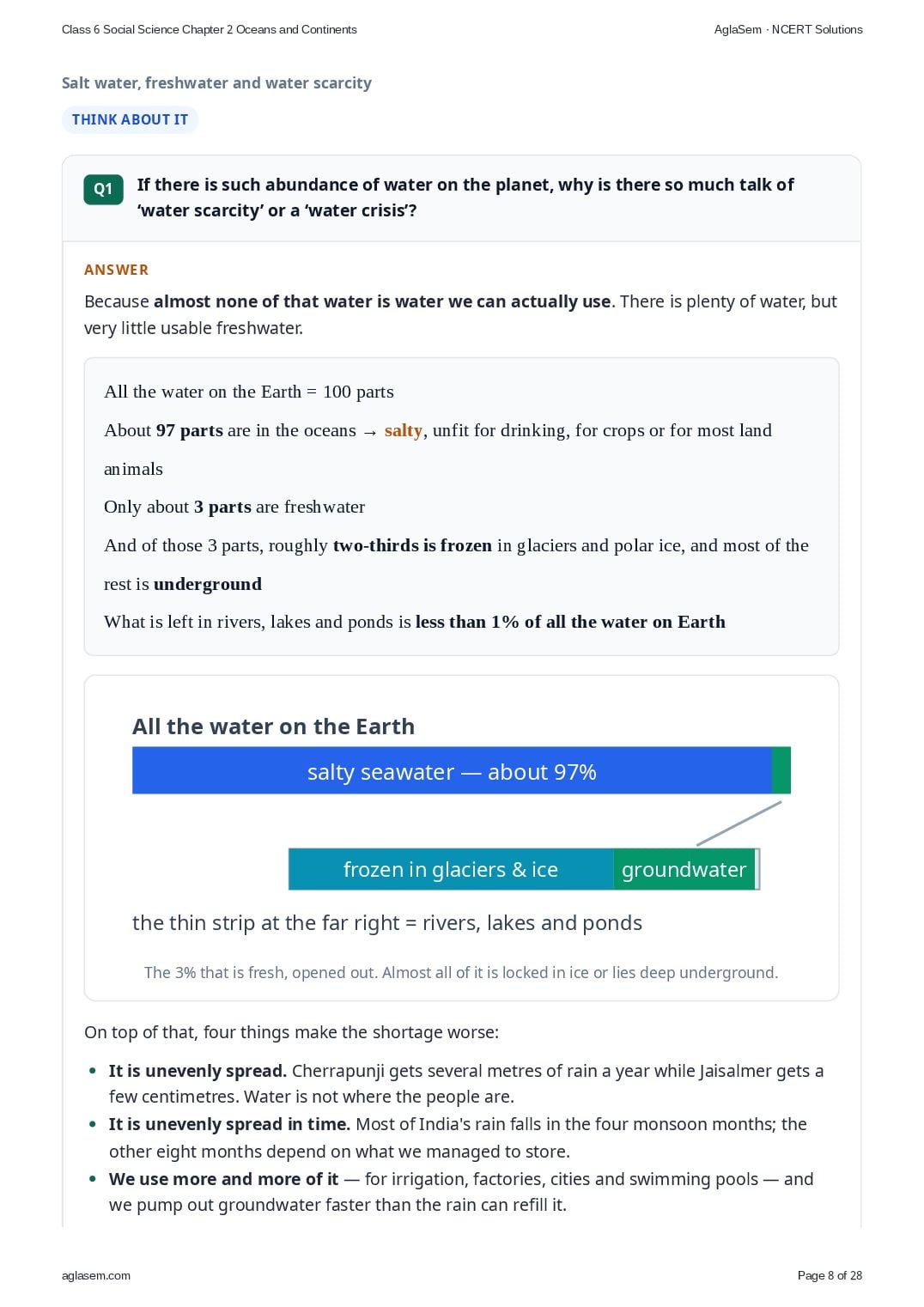
Task: Click the orange word salty
Action: click(x=404, y=430)
